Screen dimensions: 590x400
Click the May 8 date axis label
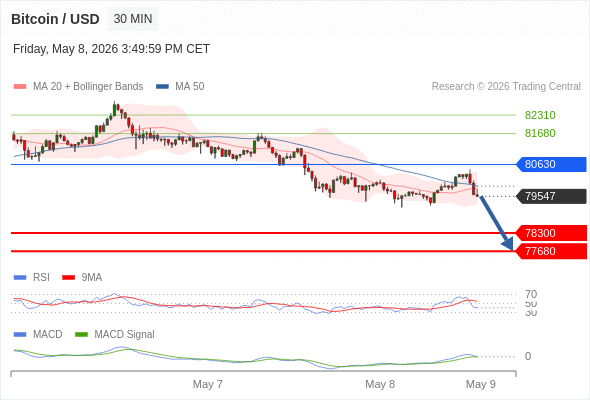[380, 384]
